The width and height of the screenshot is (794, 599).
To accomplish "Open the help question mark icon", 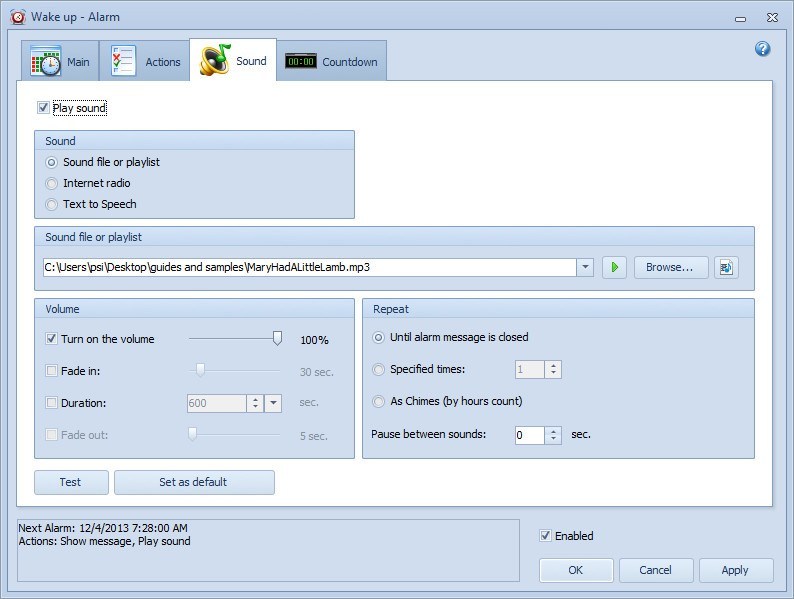I will pos(762,49).
